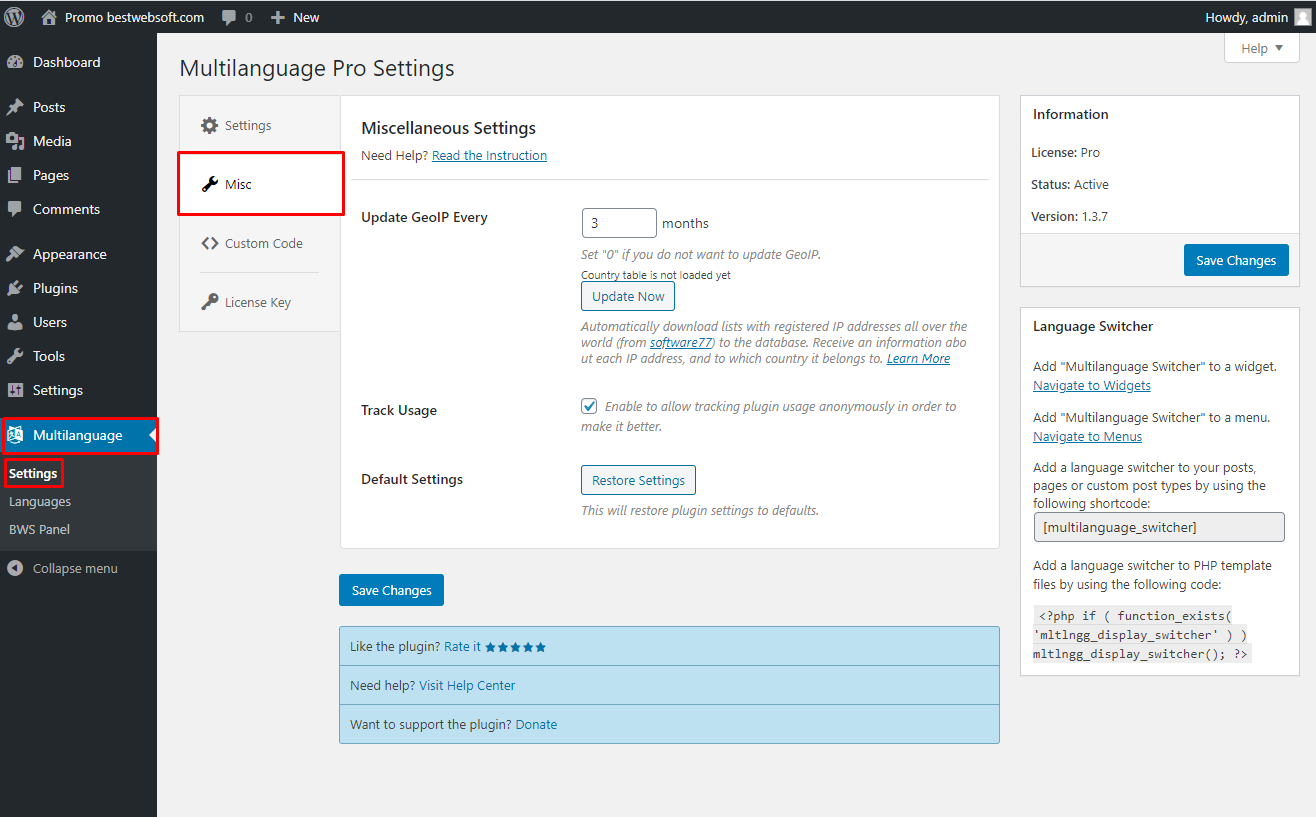
Task: Click Promo bestwebsoft.com site name
Action: tap(134, 17)
